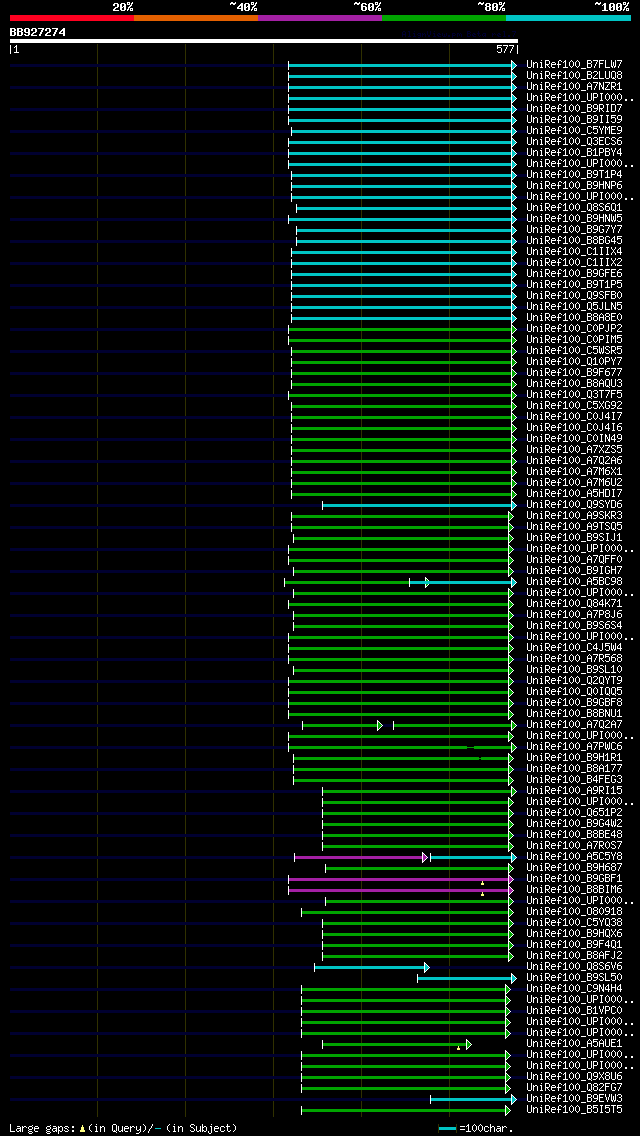
Task: Select the UniRef100_A5HDI7 label
Action: [x=575, y=493]
